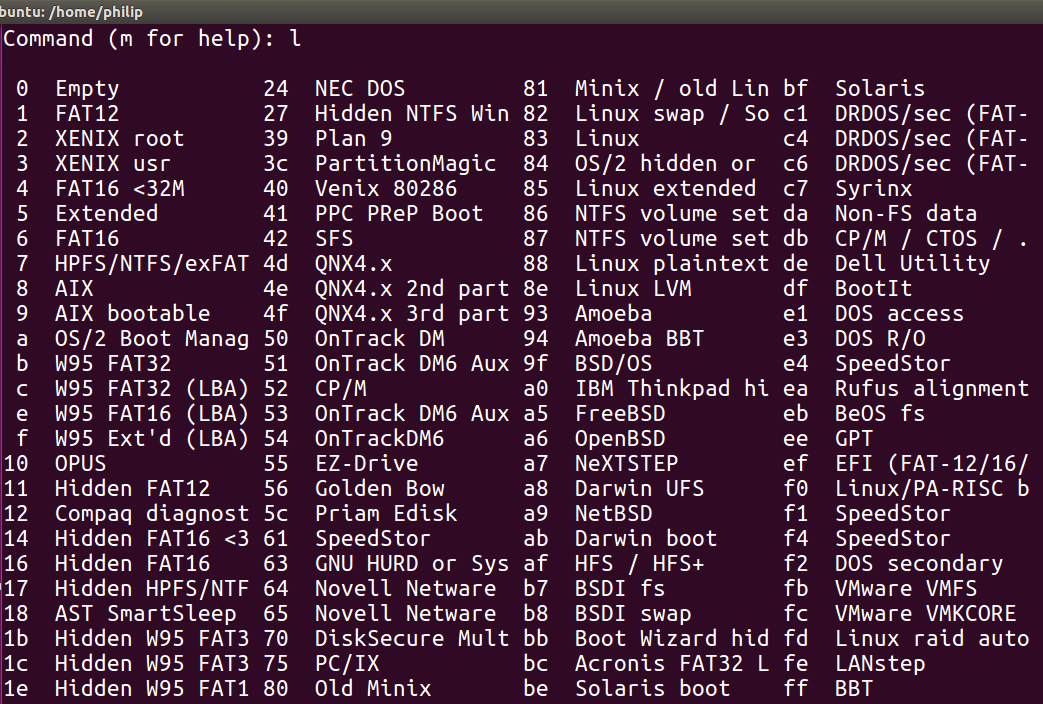Click 'Dell Utility' entry
1043x704 pixels.
[912, 264]
